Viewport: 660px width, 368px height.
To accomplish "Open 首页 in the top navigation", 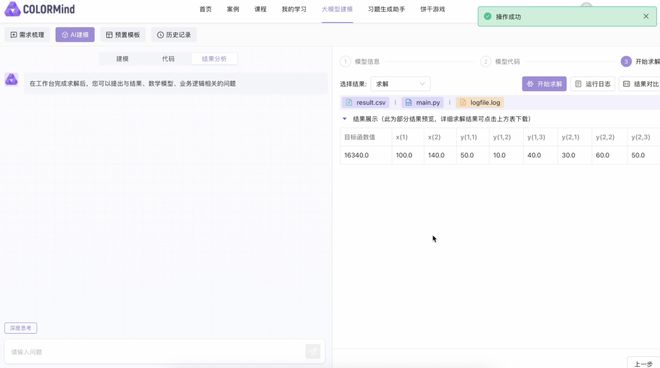I will pos(205,9).
